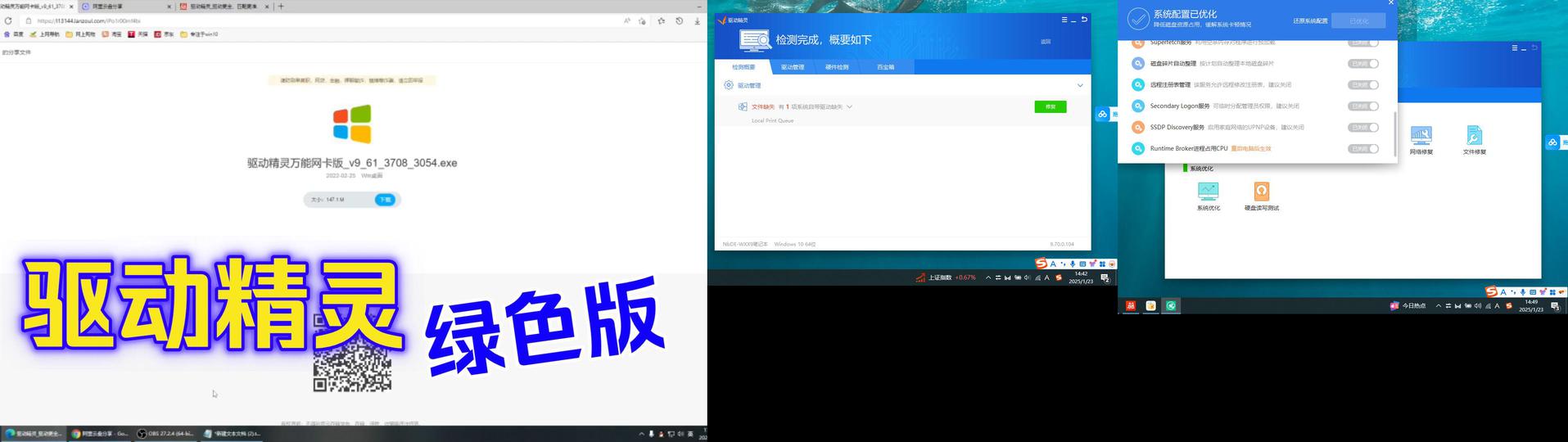Toggle the SSDP Discovery服务 switch
The height and width of the screenshot is (442, 1568).
pos(1363,128)
